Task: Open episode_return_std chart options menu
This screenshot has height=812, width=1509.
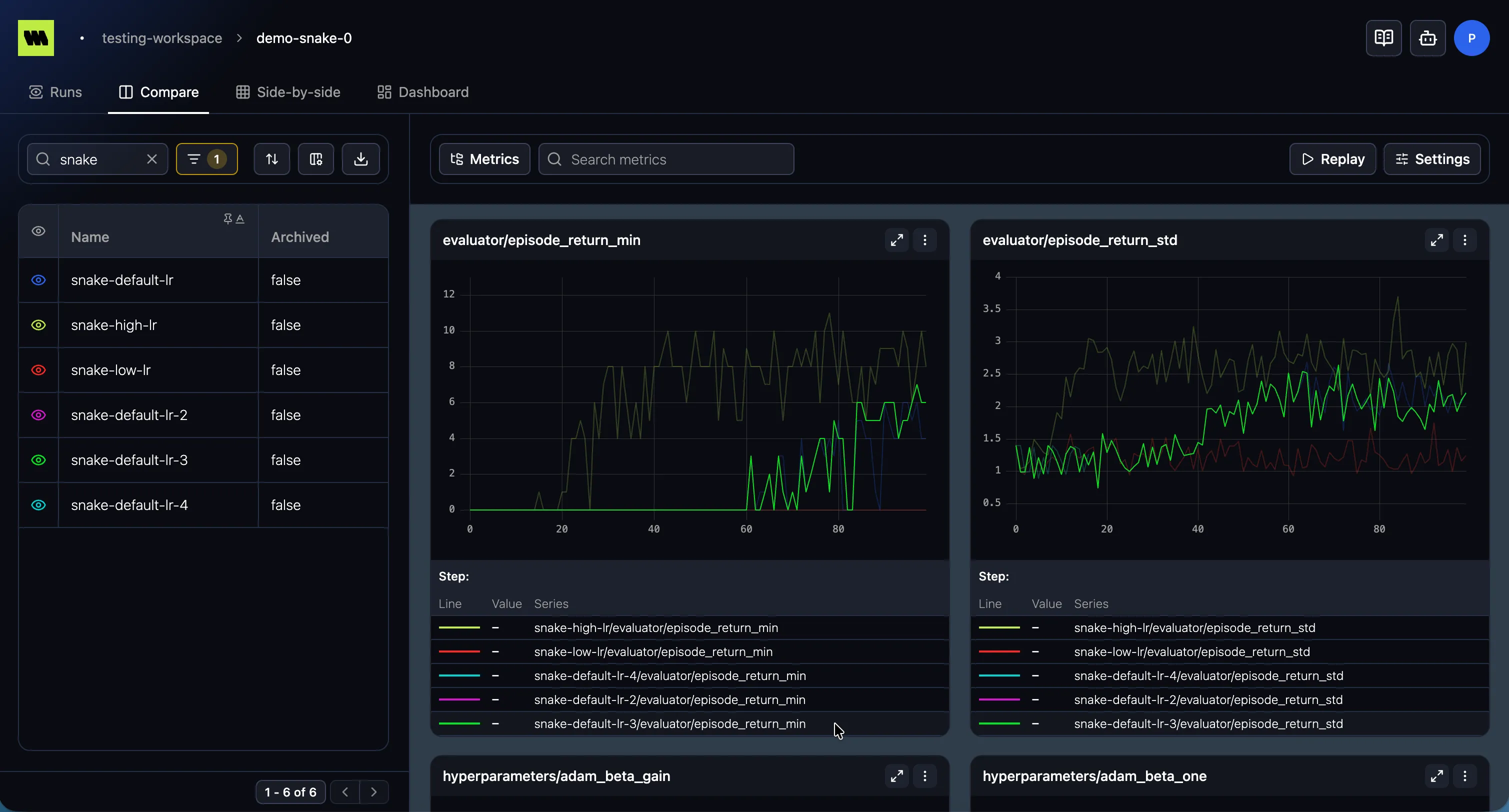Action: pos(1464,240)
